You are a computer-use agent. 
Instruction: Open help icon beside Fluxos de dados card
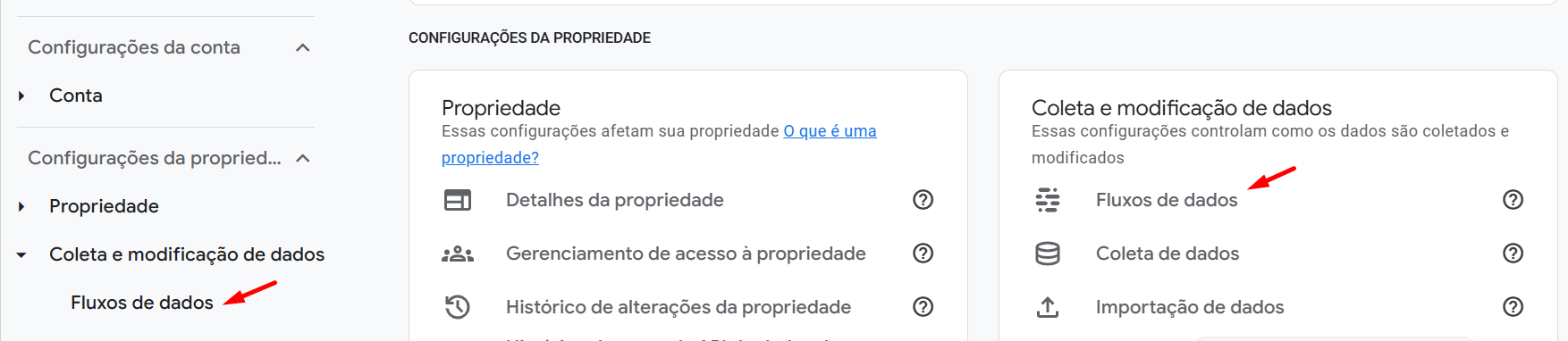1513,200
